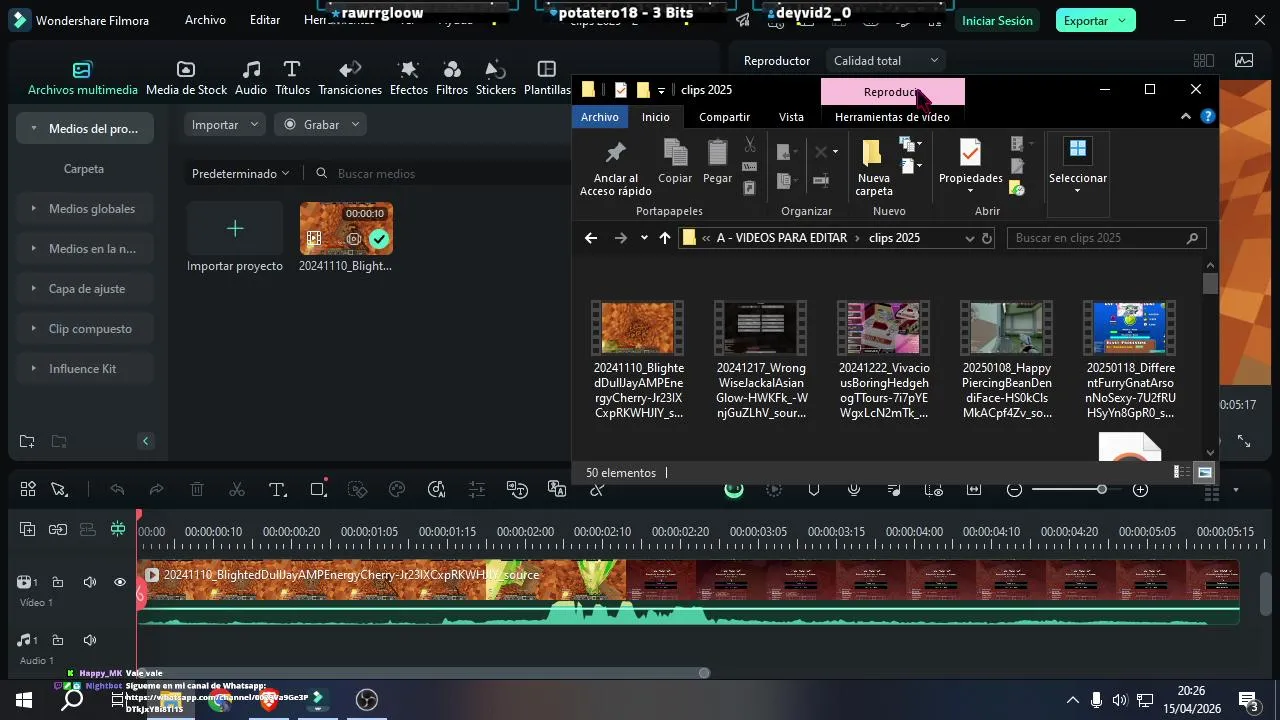Switch to the Audio media tab

[250, 79]
